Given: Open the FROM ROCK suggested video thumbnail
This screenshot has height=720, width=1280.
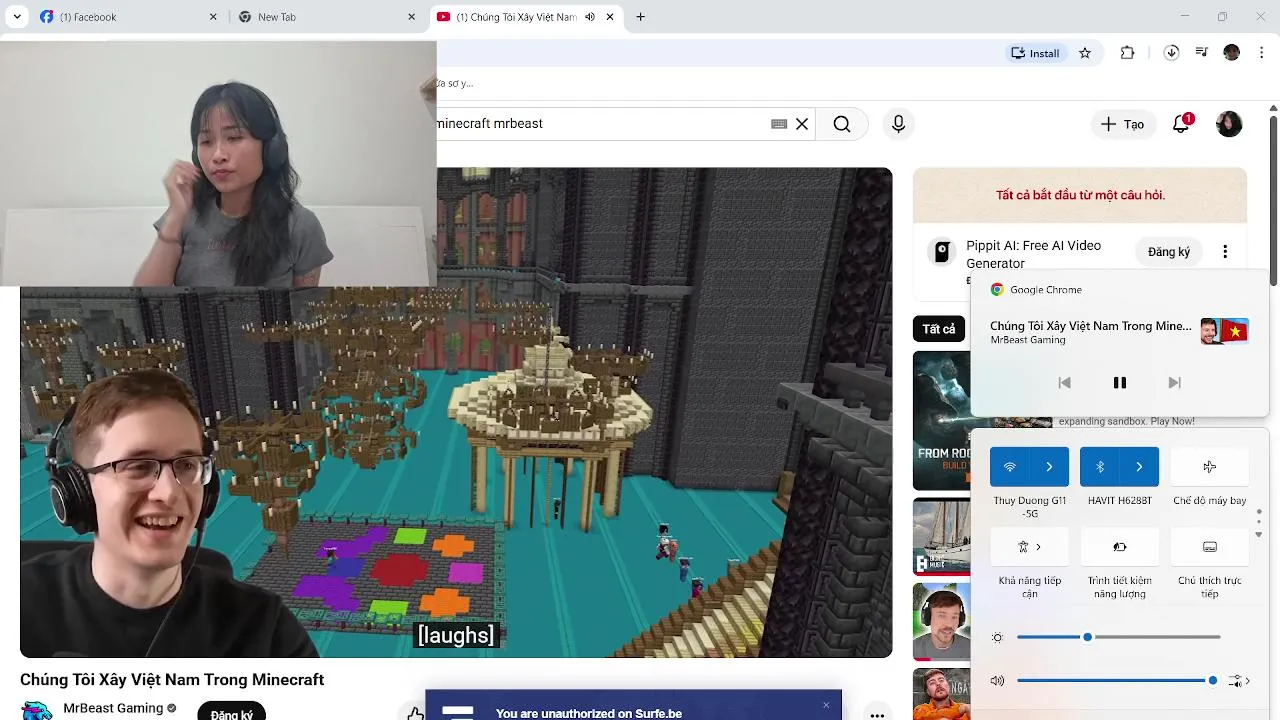Looking at the screenshot, I should [x=941, y=420].
